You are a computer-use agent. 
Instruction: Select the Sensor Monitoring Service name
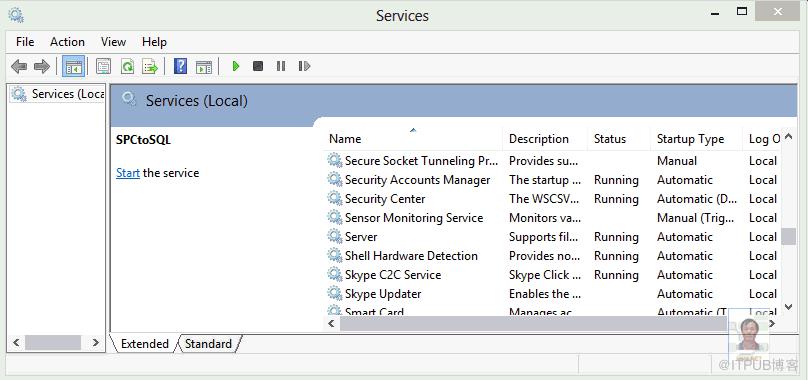pyautogui.click(x=414, y=218)
